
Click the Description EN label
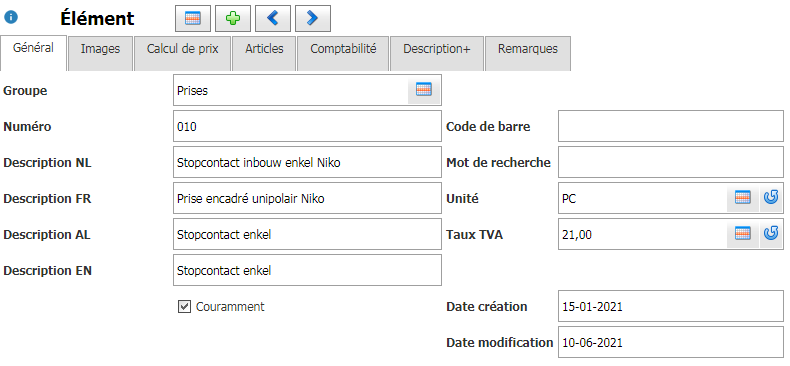(47, 271)
